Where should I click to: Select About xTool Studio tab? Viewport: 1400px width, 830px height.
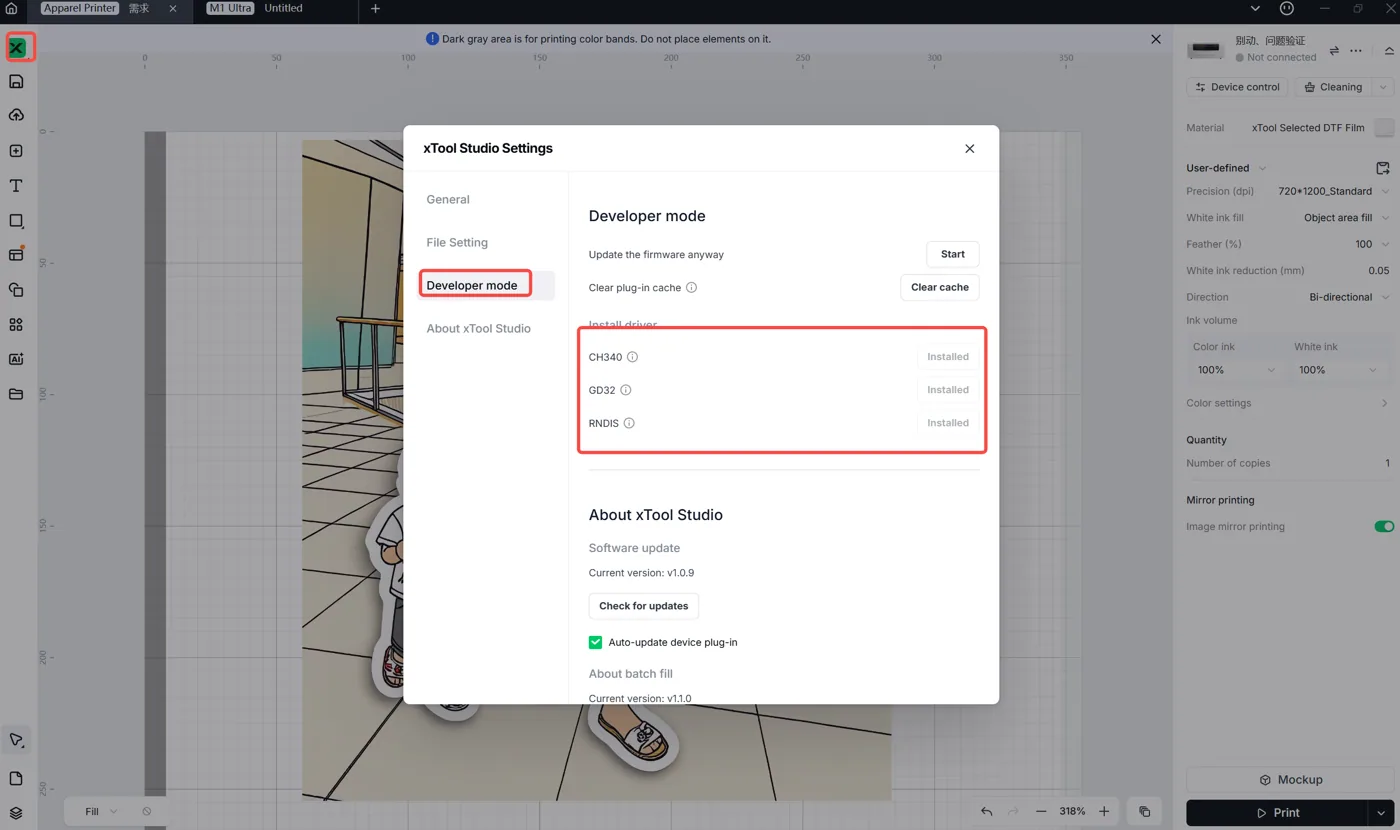[478, 328]
